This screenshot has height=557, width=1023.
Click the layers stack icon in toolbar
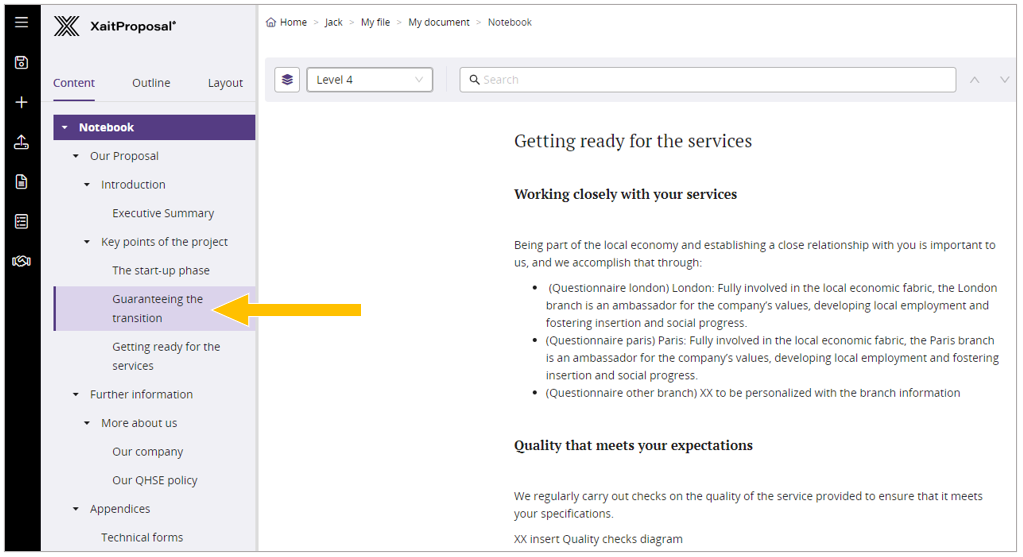287,80
